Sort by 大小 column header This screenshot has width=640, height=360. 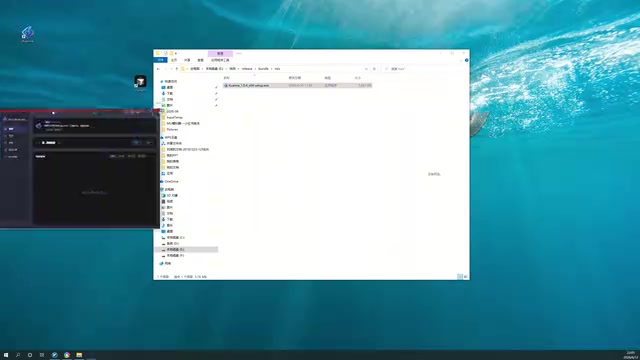(x=358, y=78)
